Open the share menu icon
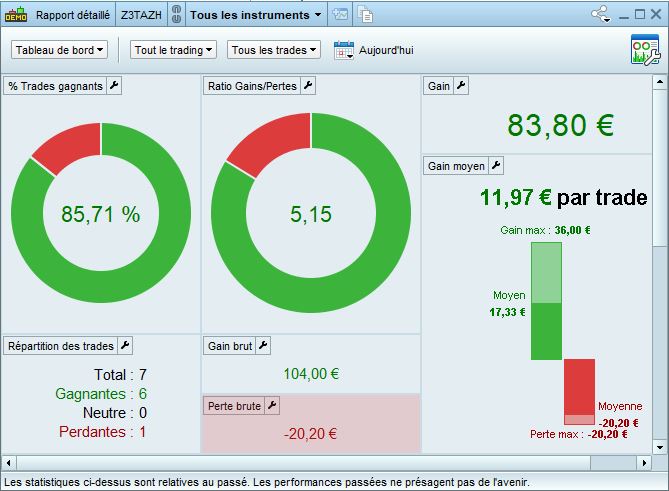Screen dimensions: 669x491 [600, 14]
